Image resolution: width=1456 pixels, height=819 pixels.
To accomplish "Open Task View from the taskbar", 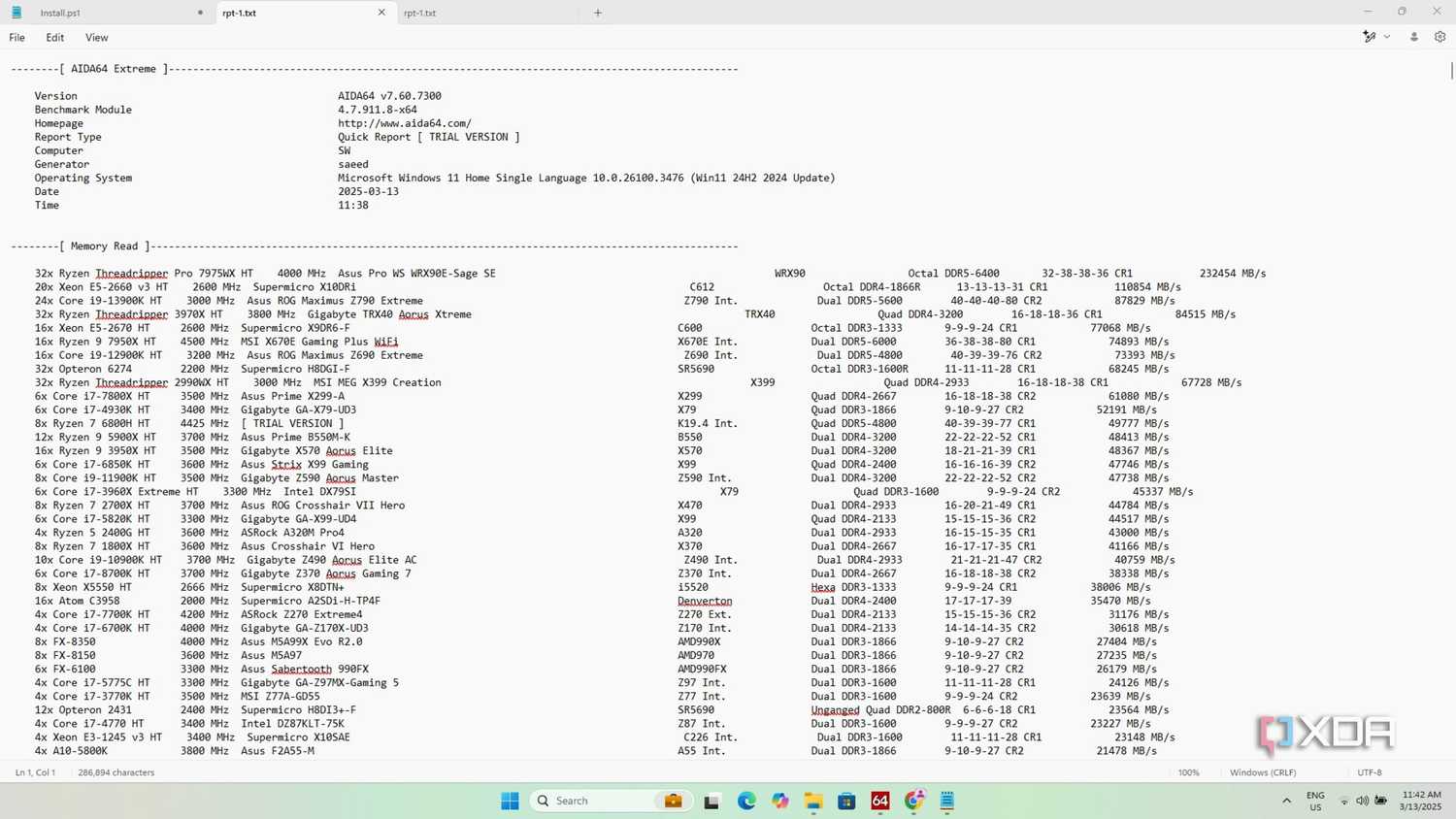I will [711, 801].
